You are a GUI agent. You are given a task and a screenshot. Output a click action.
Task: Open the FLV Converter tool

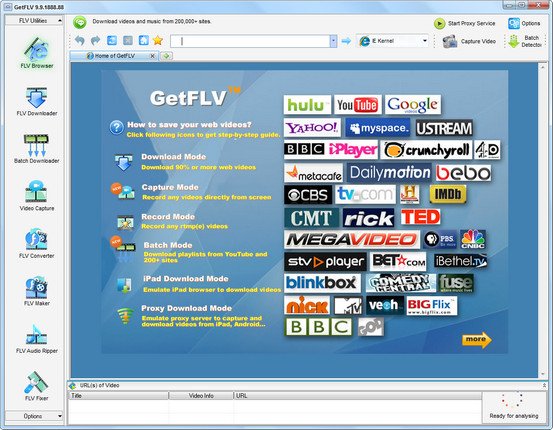coord(37,243)
